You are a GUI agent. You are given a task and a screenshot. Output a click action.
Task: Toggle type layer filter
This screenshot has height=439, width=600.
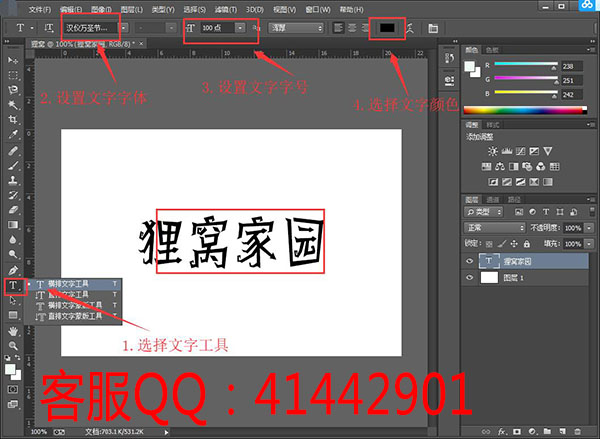point(546,212)
